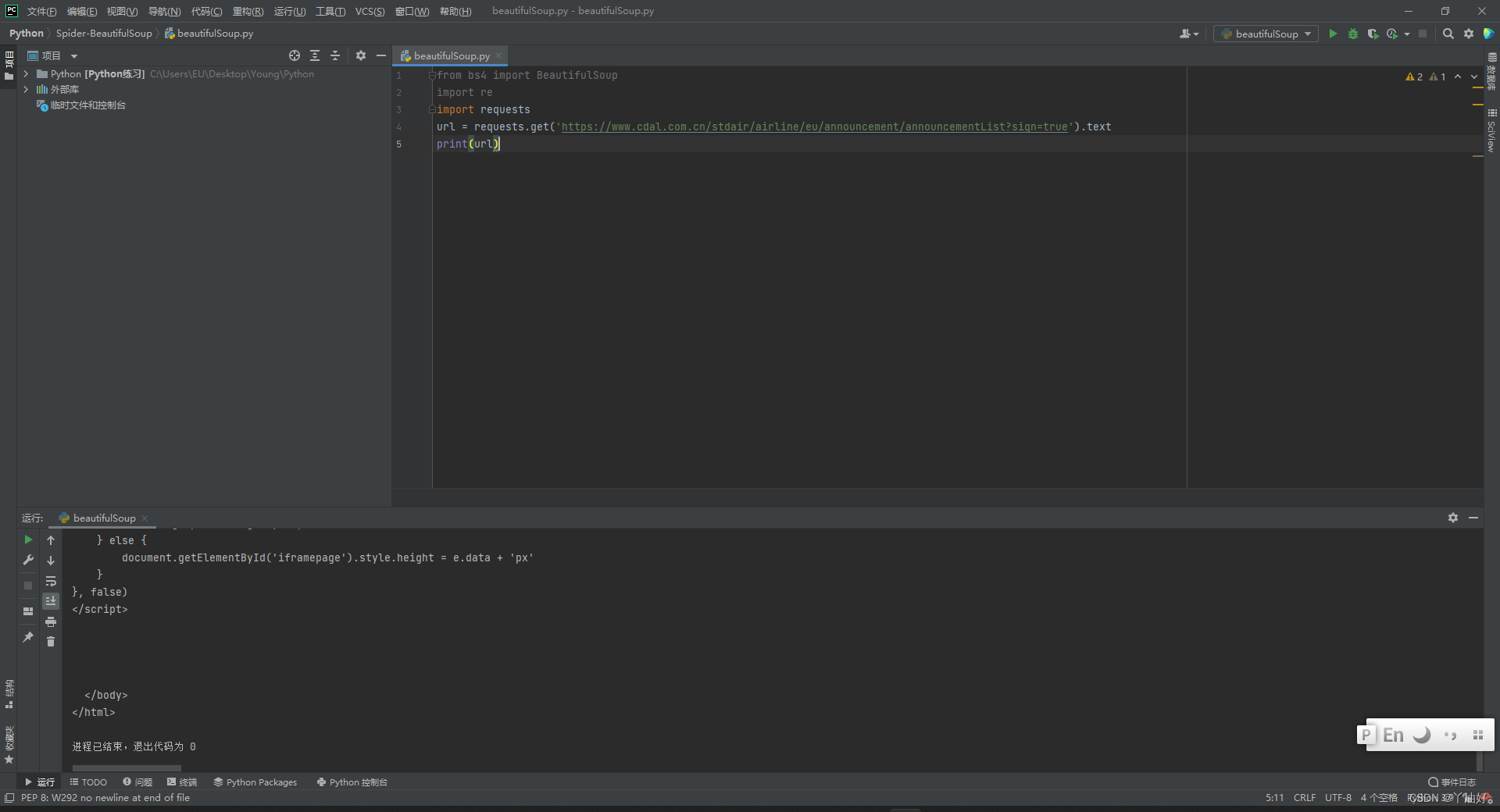Click the stop square in the top toolbar
The width and height of the screenshot is (1500, 812).
[x=1423, y=34]
